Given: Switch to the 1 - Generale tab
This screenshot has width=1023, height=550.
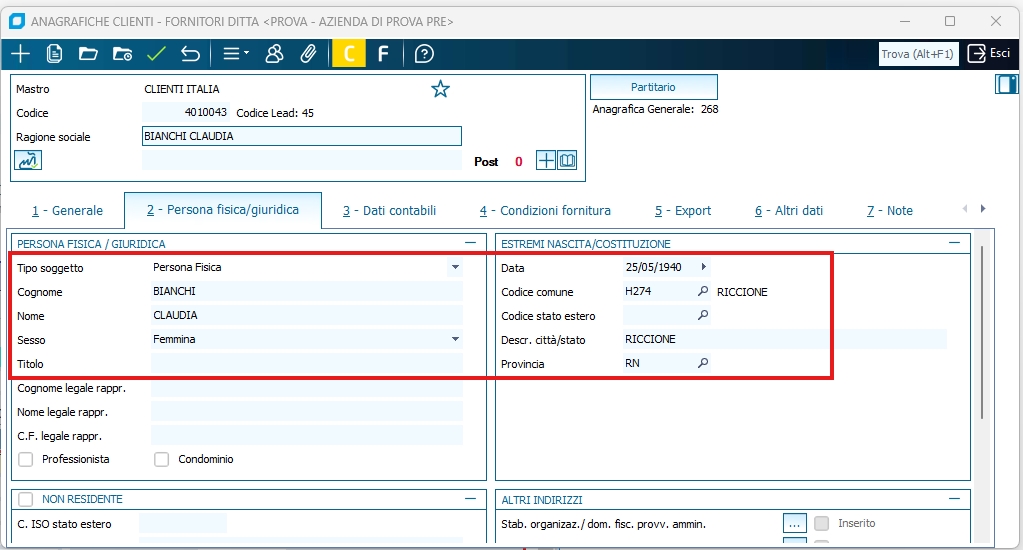Looking at the screenshot, I should click(x=67, y=211).
